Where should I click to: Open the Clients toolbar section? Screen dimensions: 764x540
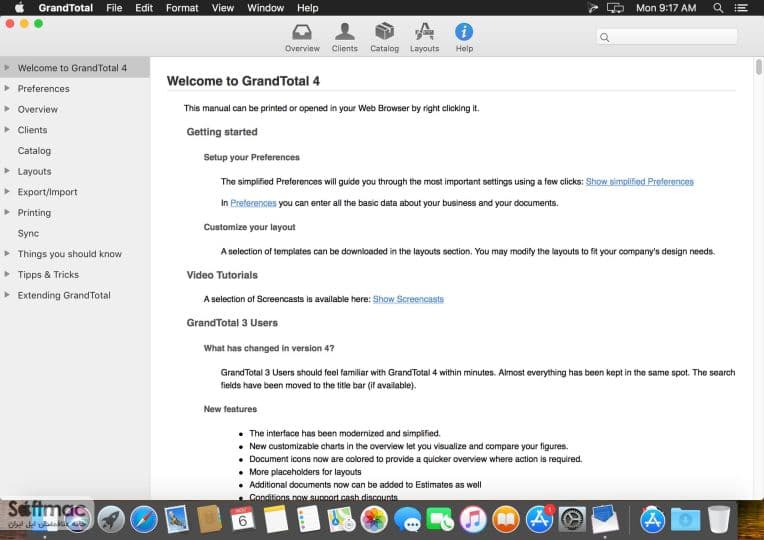click(x=344, y=38)
